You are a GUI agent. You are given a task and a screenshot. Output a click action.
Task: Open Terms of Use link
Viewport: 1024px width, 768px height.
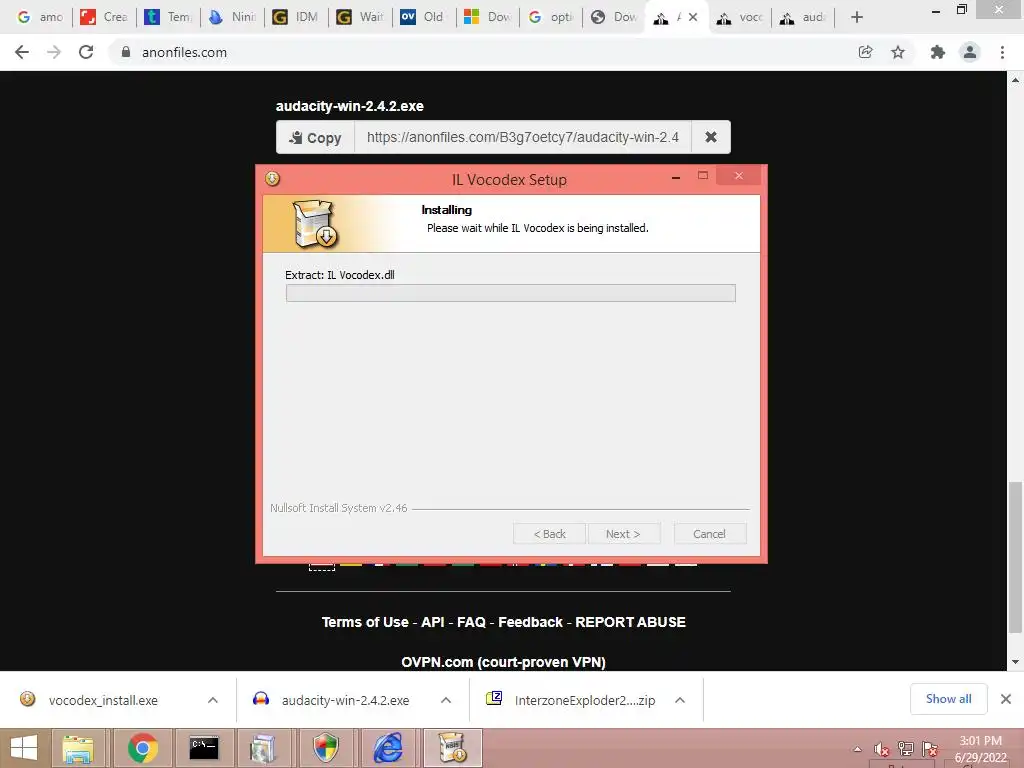click(365, 622)
